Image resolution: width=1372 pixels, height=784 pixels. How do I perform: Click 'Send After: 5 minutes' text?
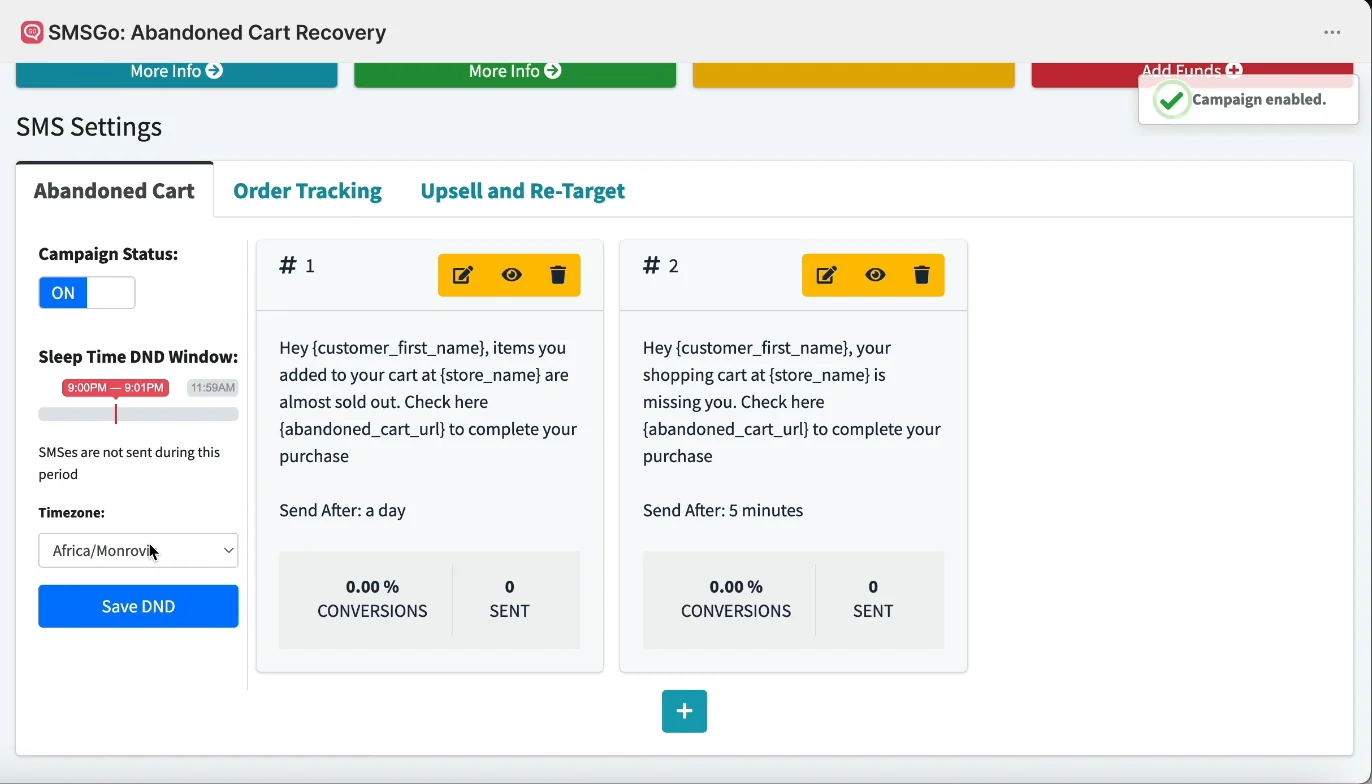point(723,510)
